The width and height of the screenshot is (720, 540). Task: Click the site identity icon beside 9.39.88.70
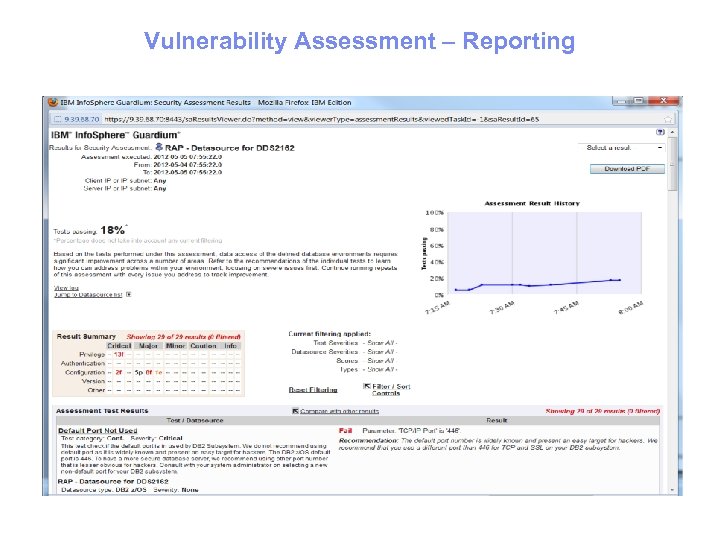57,119
